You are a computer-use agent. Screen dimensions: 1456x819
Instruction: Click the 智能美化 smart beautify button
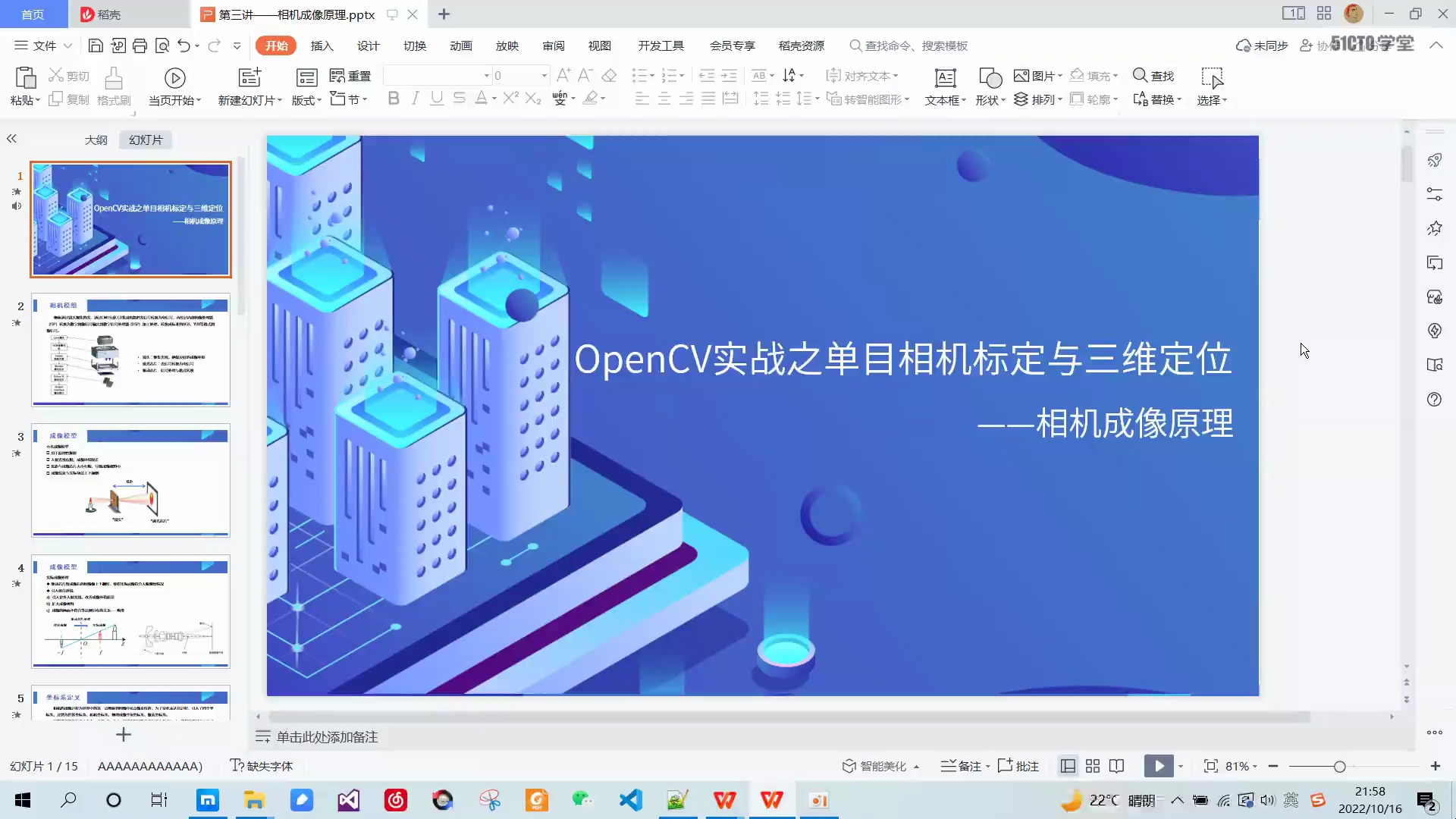tap(880, 766)
